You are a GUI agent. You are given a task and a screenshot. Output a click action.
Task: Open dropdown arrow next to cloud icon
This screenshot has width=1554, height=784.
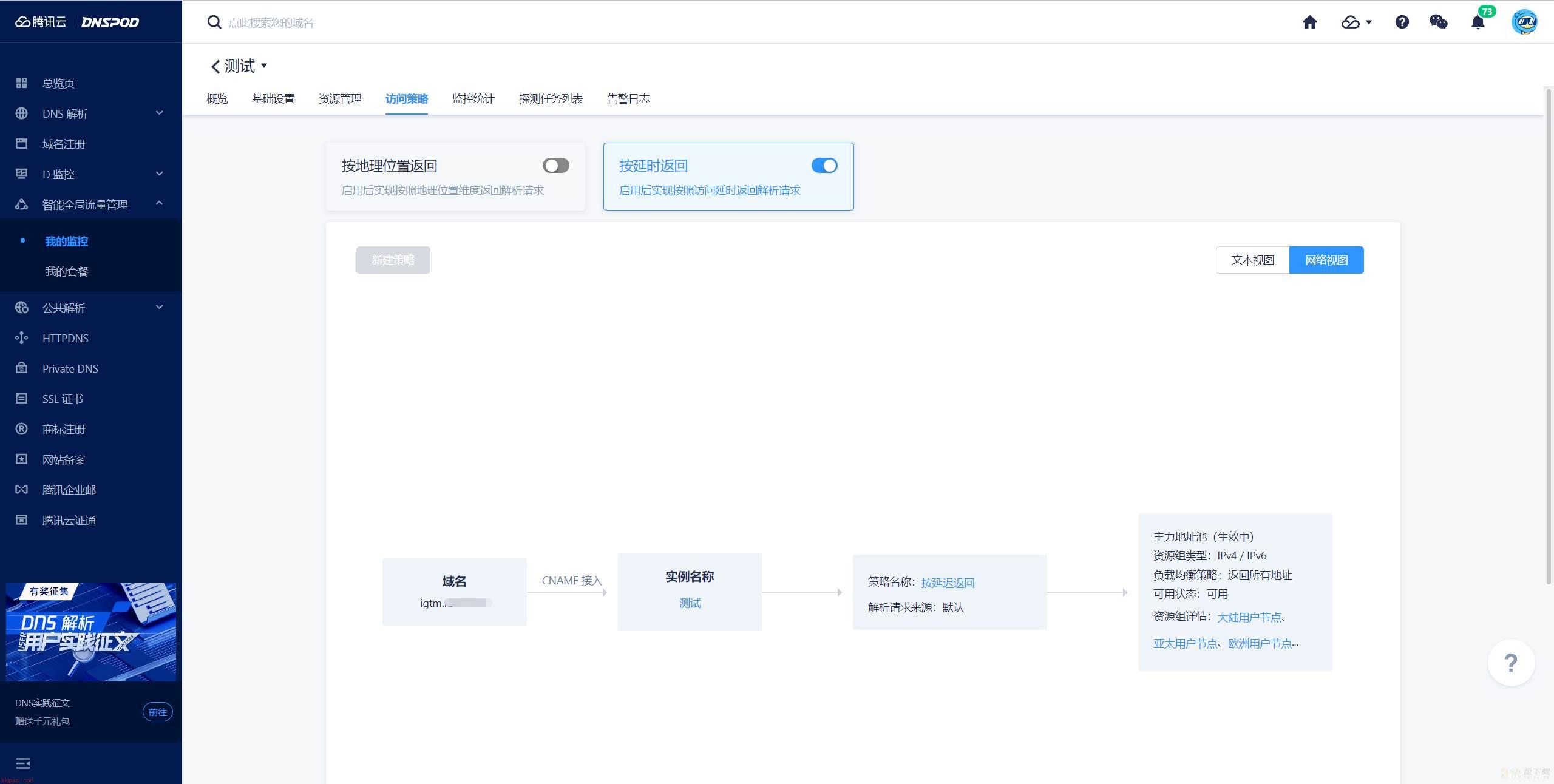(1368, 22)
